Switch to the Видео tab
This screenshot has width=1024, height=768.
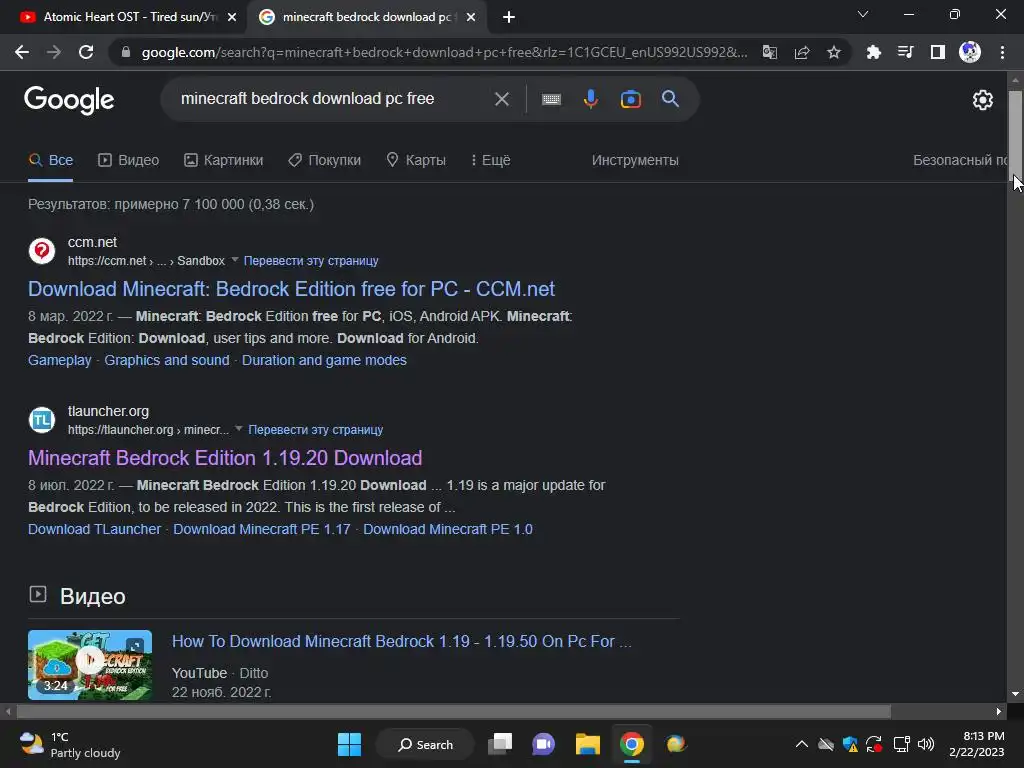129,160
